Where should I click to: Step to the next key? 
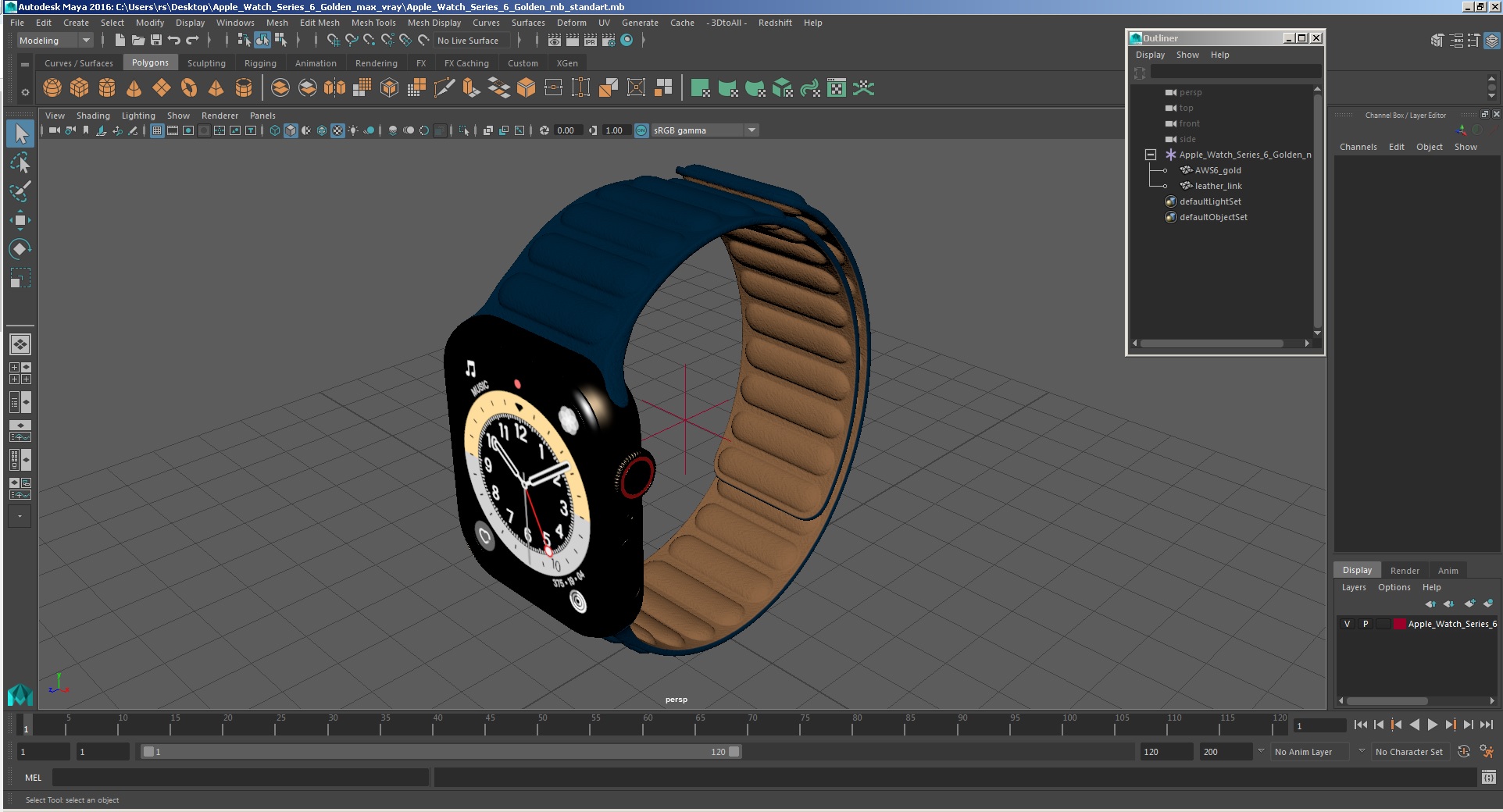pyautogui.click(x=1451, y=725)
